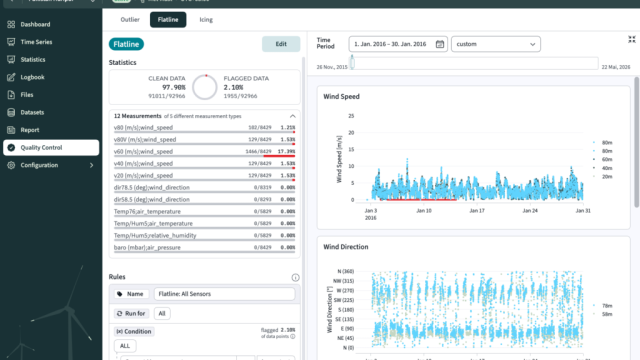Image resolution: width=640 pixels, height=360 pixels.
Task: Click the Name label button
Action: click(131, 294)
